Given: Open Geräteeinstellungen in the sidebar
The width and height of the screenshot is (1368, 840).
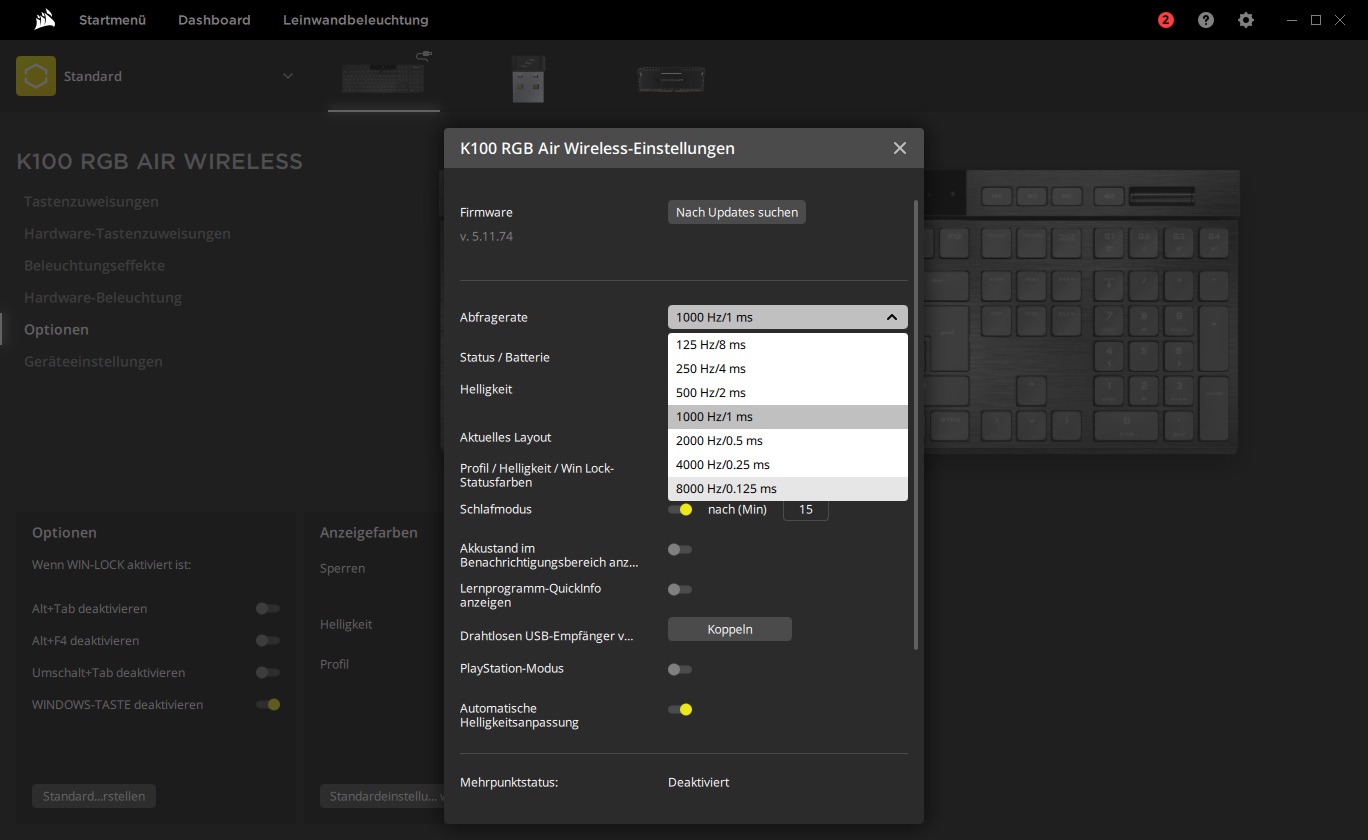Looking at the screenshot, I should (x=93, y=361).
